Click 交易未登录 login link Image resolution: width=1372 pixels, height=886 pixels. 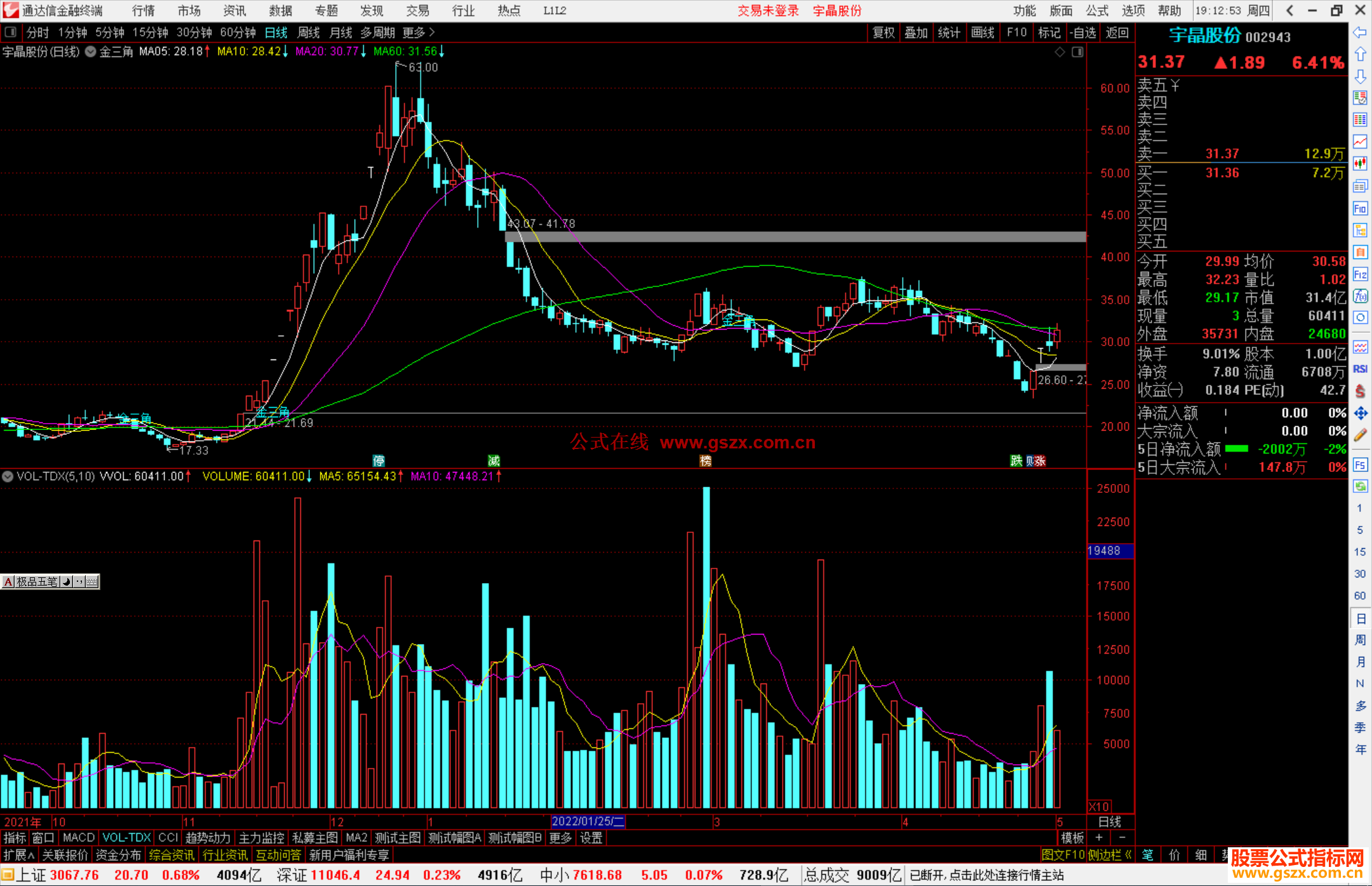tap(769, 11)
